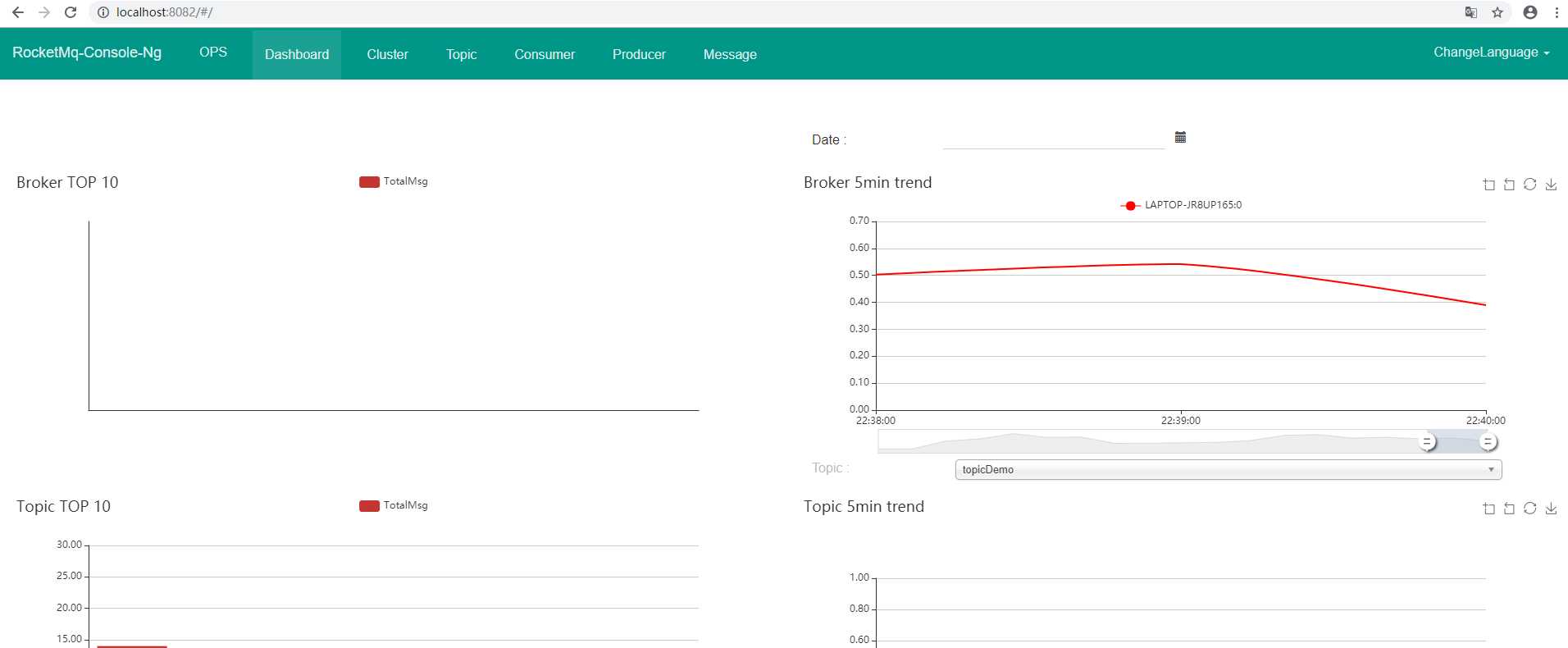The width and height of the screenshot is (1568, 648).
Task: Navigate to the Producer tab
Action: 639,54
